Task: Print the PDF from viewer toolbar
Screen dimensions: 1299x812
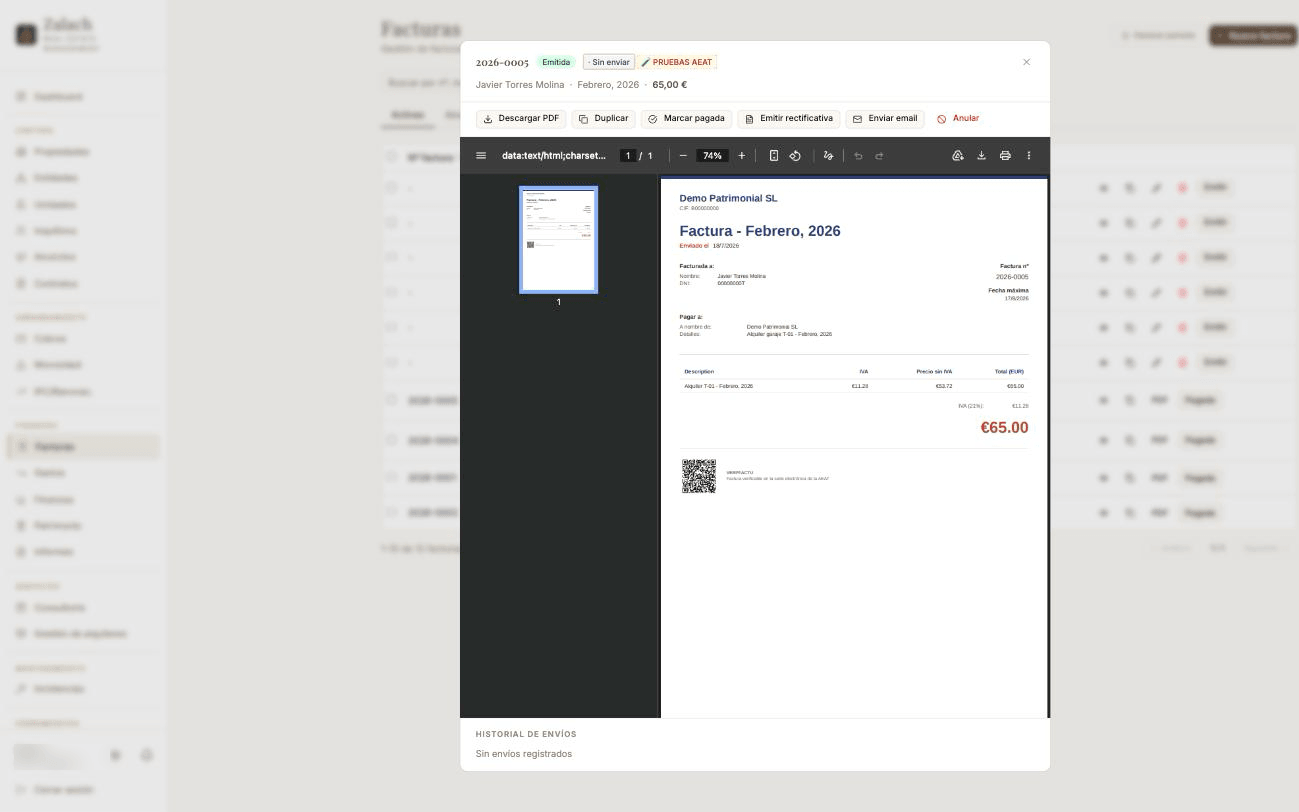Action: 1005,155
